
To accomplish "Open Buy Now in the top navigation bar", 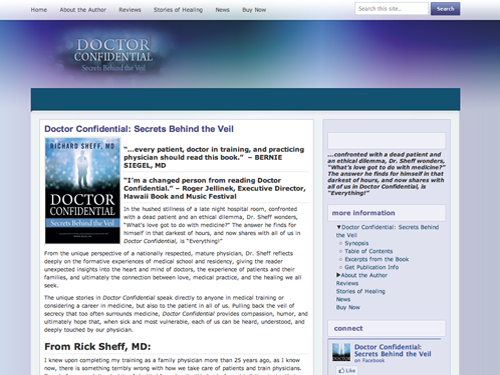I will pos(254,10).
